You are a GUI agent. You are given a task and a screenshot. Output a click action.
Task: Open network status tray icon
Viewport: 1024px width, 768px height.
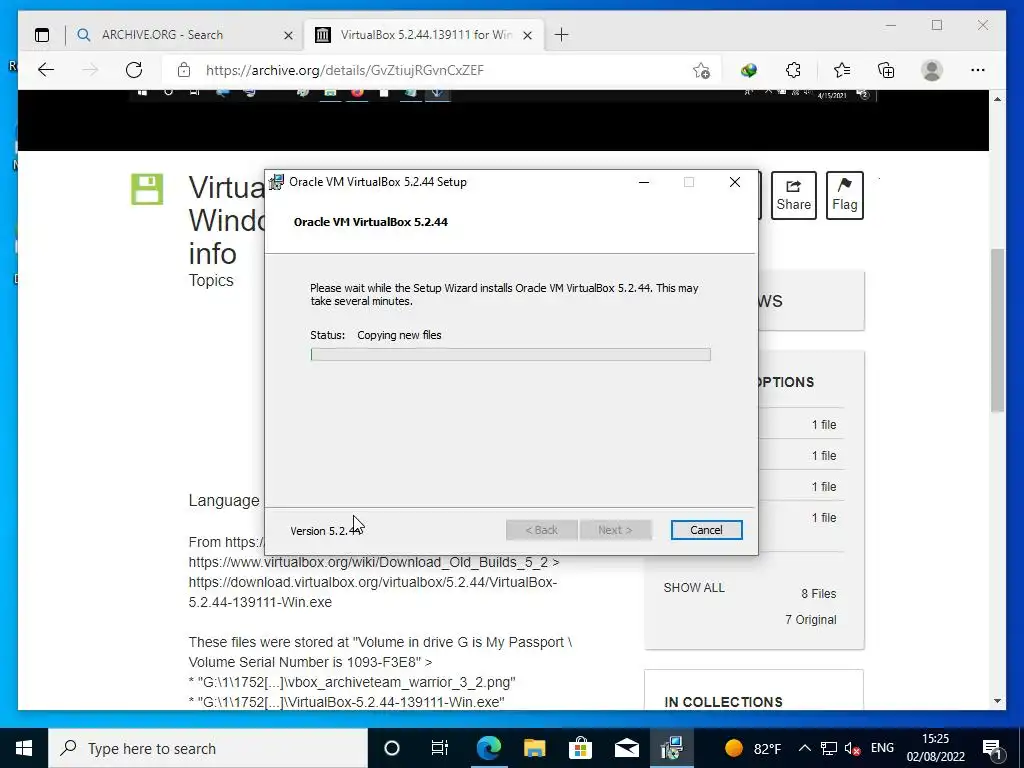[829, 748]
